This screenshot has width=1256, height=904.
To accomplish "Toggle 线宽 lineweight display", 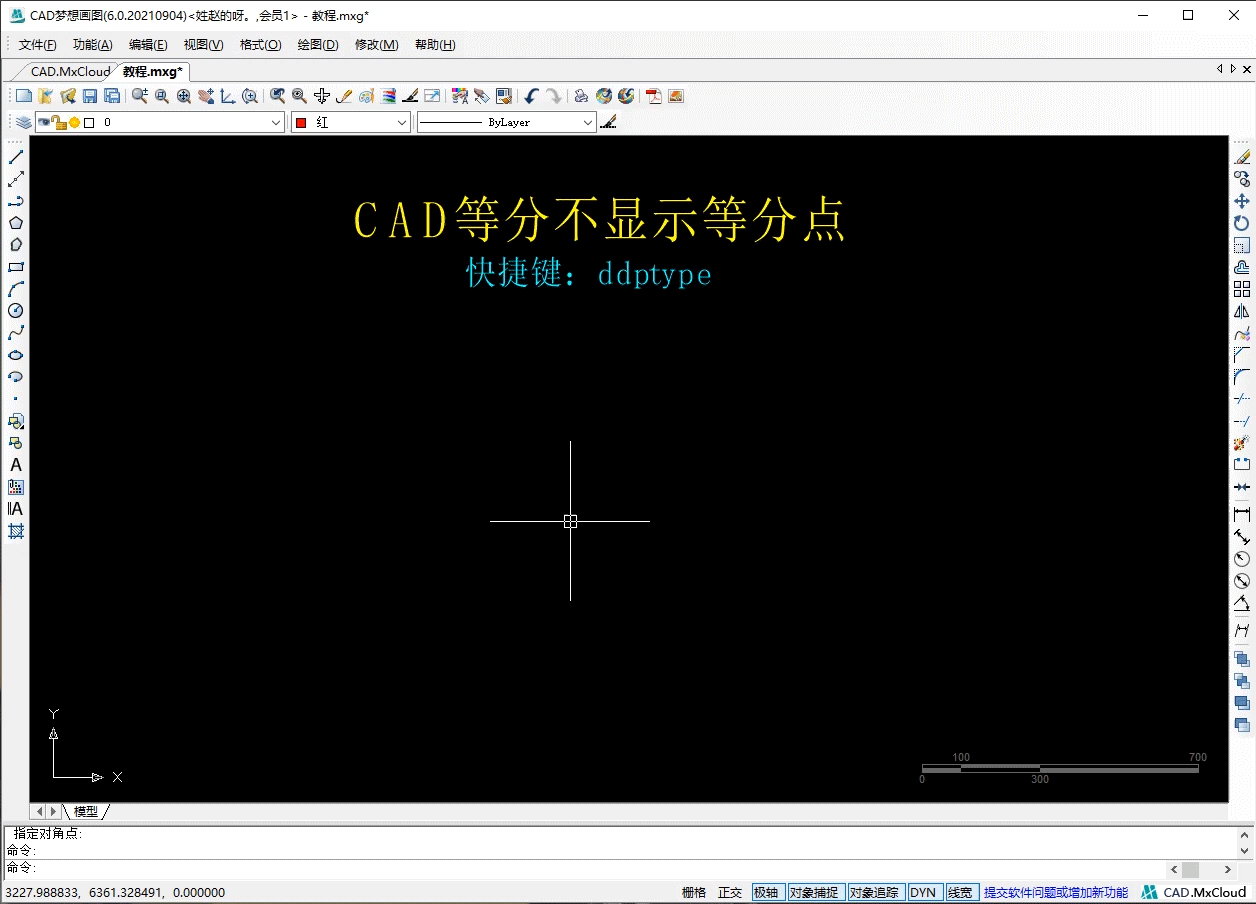I will [961, 891].
